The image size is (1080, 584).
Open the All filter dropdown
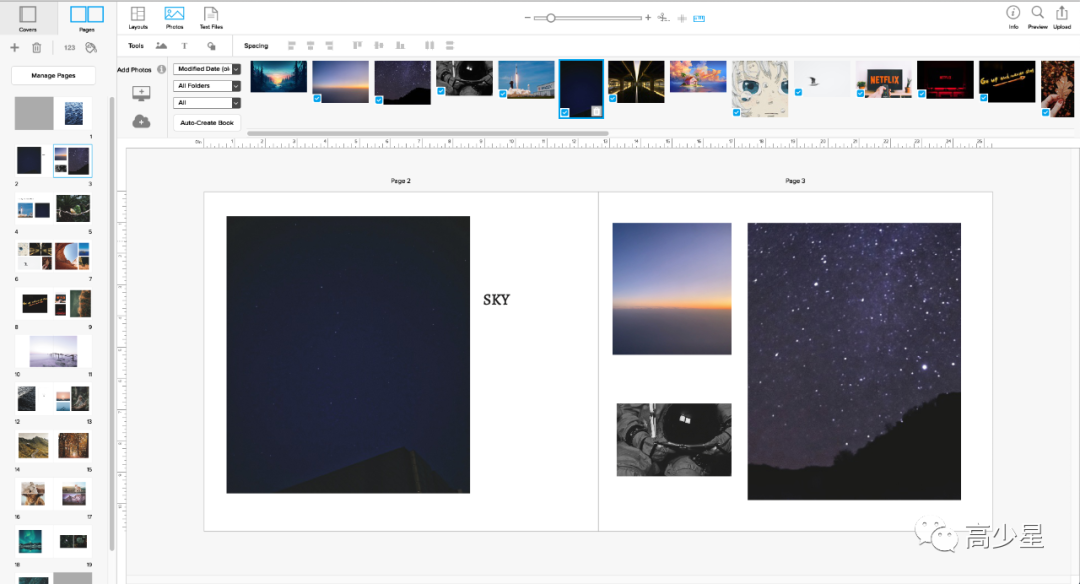207,103
